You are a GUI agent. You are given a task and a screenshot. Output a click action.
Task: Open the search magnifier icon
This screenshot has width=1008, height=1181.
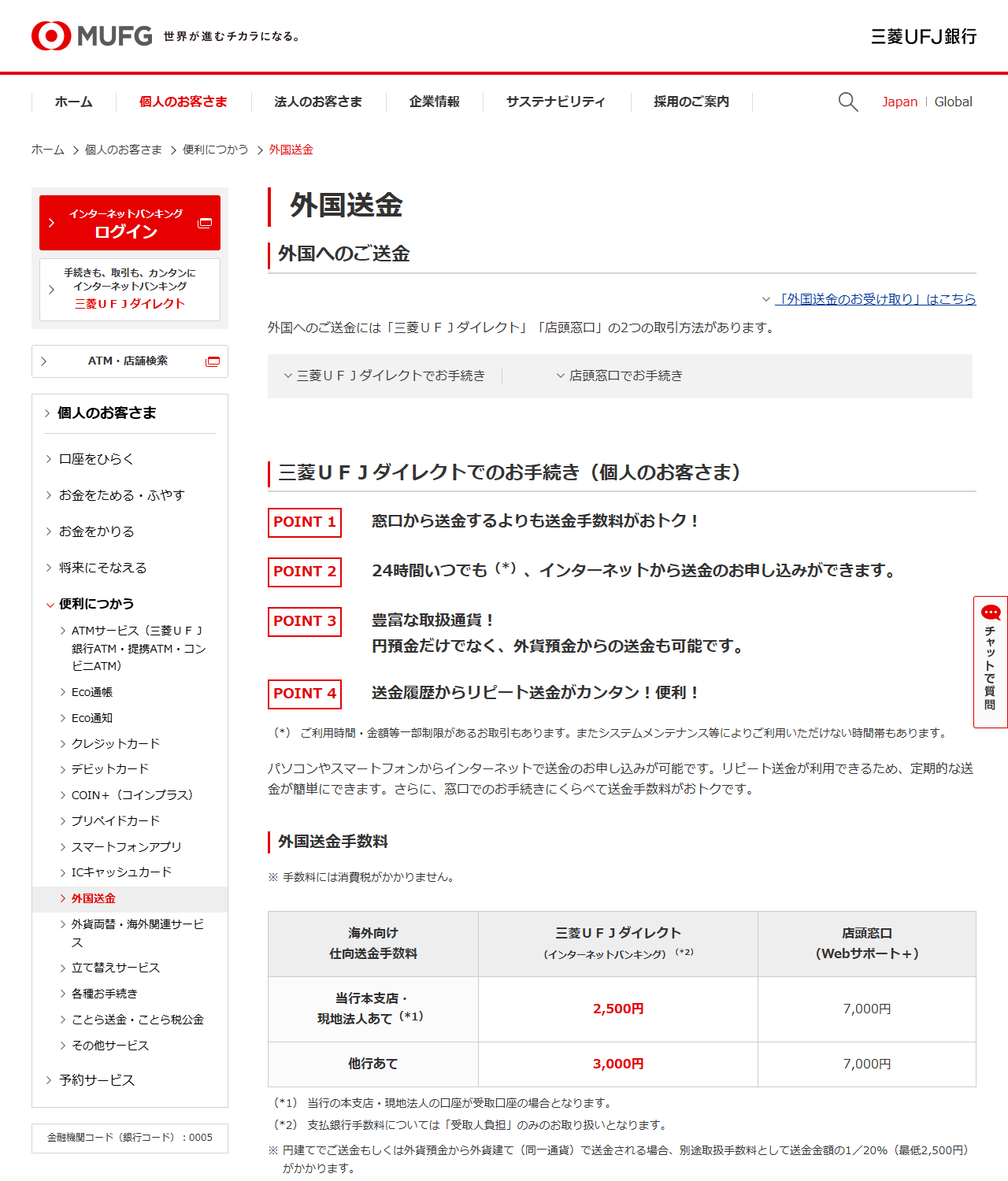click(x=848, y=102)
